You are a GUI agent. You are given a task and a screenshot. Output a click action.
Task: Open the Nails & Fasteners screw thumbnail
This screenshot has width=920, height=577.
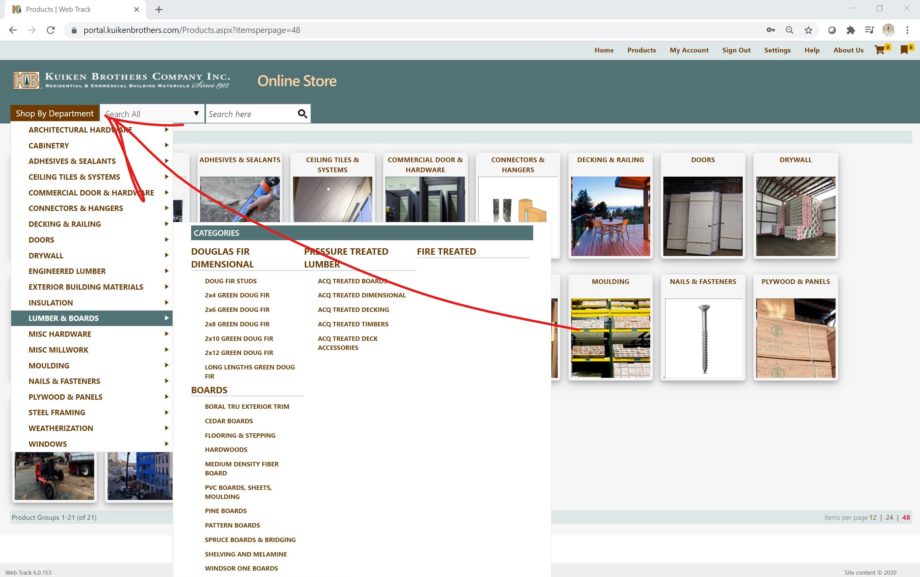pyautogui.click(x=703, y=339)
